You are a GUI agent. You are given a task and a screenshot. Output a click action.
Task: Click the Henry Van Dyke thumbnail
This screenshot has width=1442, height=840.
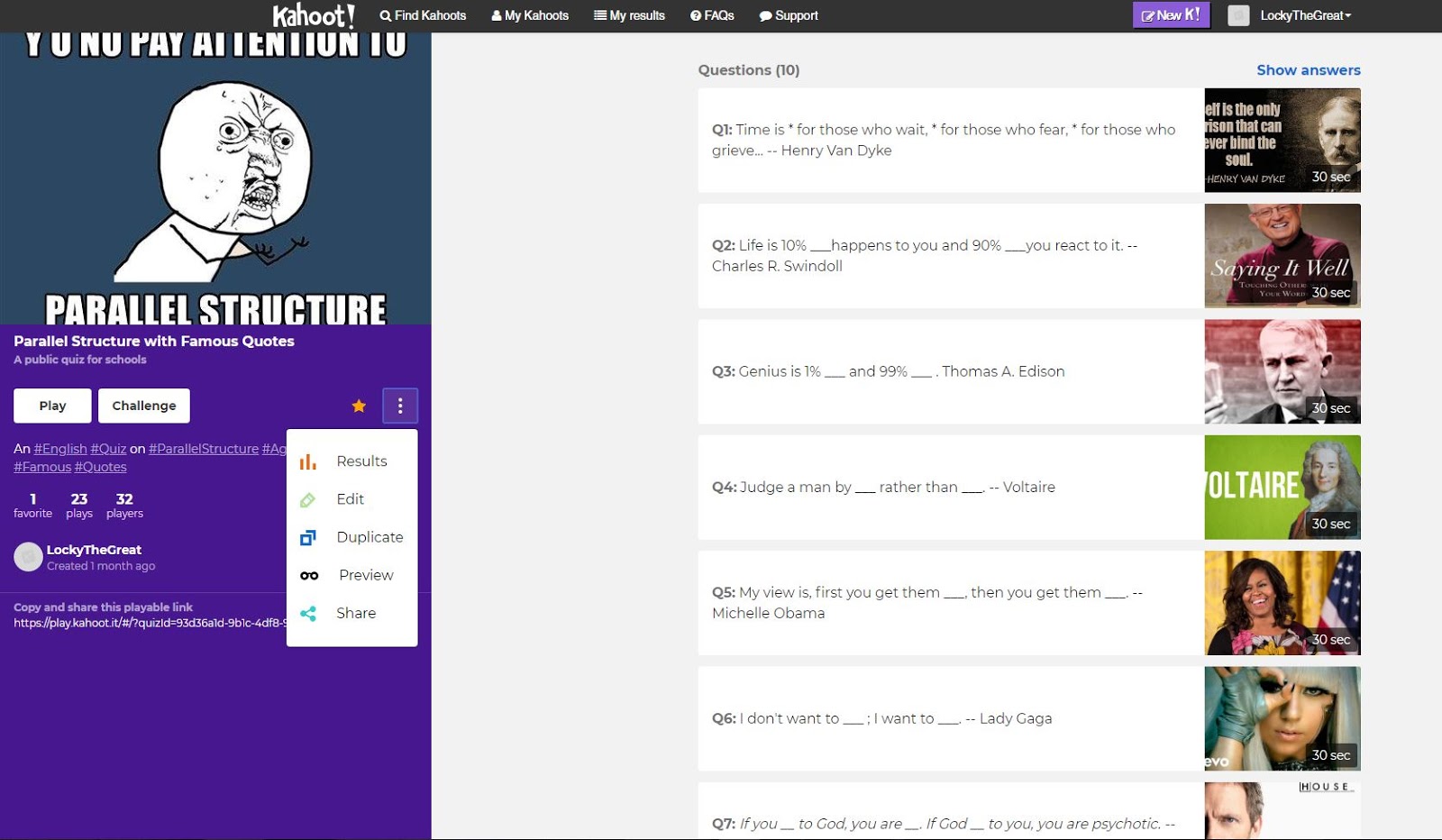pyautogui.click(x=1282, y=140)
